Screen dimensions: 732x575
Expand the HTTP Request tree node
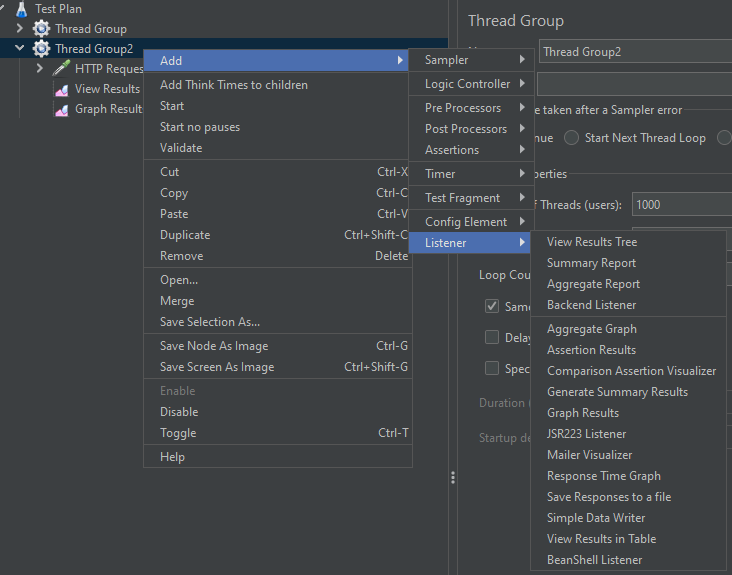(40, 68)
